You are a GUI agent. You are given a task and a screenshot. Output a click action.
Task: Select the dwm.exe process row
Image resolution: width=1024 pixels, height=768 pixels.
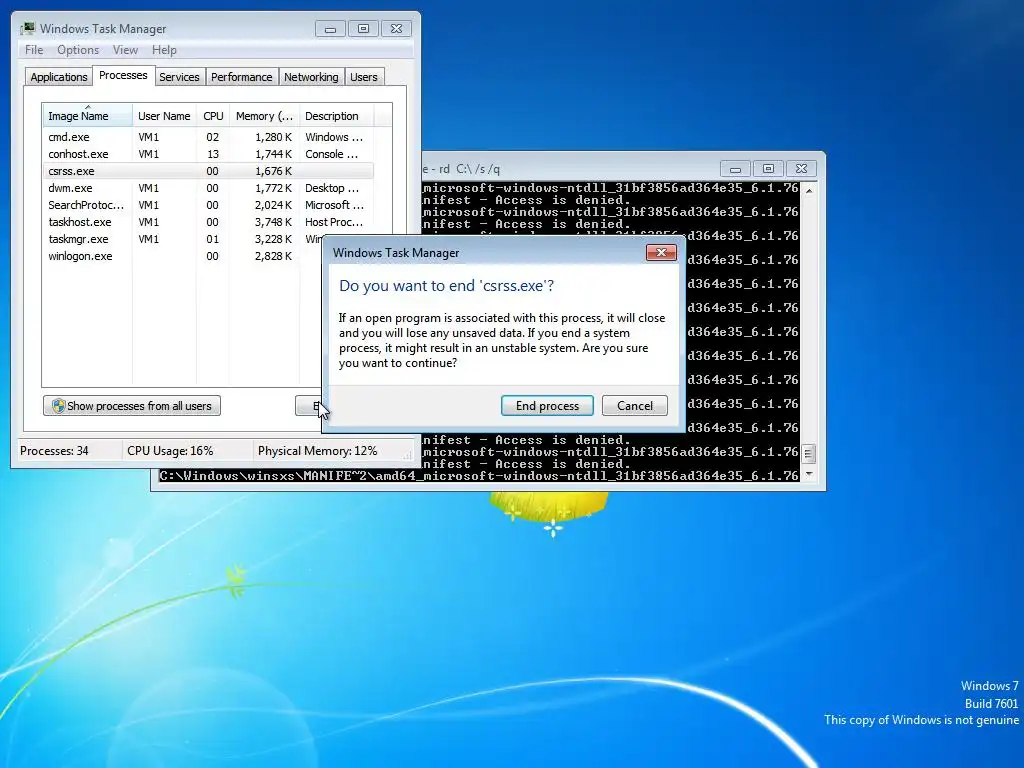[208, 188]
